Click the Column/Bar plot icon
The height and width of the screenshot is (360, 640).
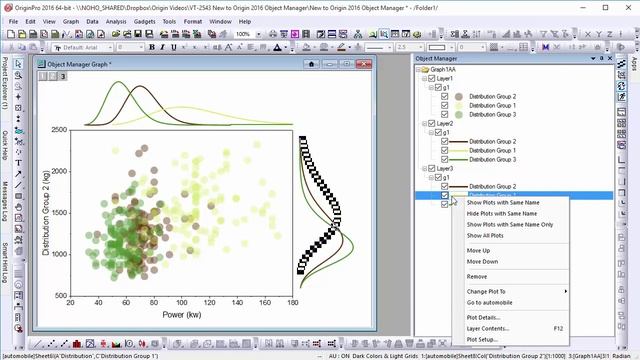coord(77,344)
